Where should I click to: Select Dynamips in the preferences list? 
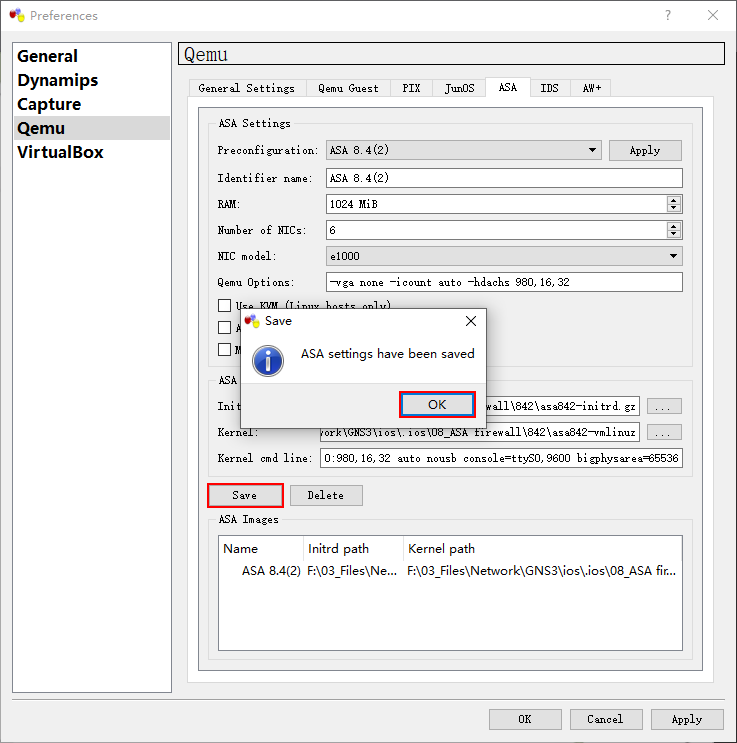(x=92, y=80)
